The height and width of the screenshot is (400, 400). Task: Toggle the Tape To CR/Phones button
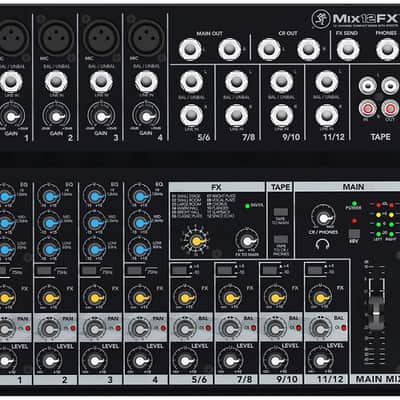tap(281, 240)
